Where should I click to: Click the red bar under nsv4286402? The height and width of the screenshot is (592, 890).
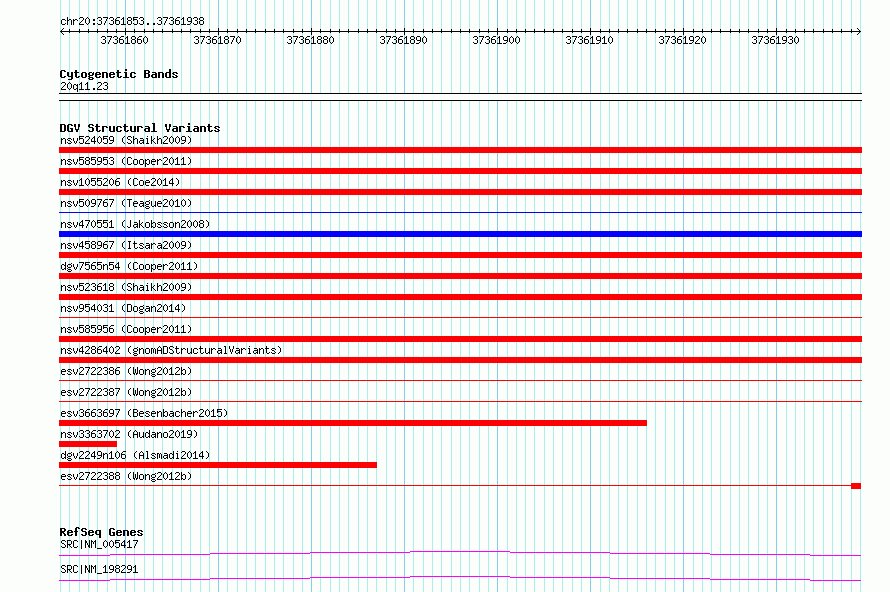click(x=460, y=360)
